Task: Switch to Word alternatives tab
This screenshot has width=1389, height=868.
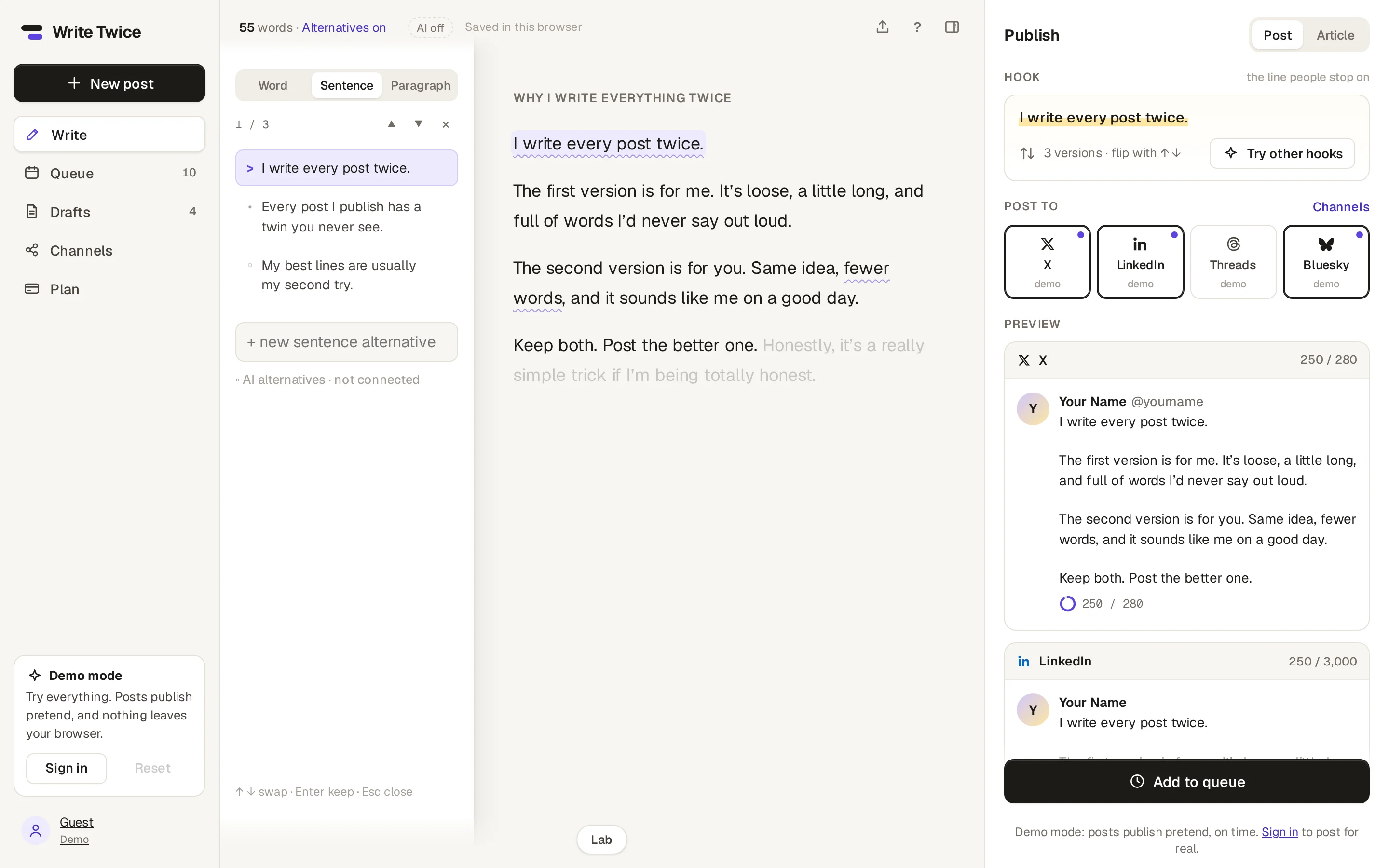Action: pyautogui.click(x=272, y=85)
